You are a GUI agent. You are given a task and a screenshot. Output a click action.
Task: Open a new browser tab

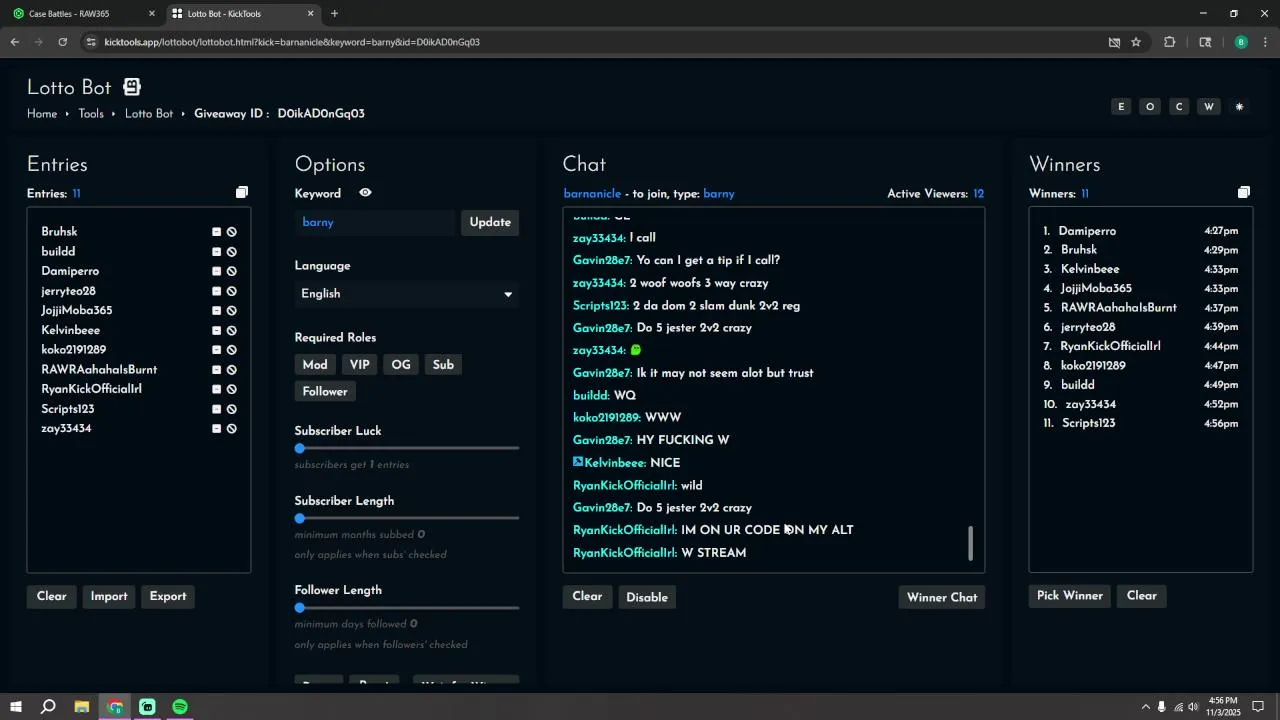(x=334, y=14)
